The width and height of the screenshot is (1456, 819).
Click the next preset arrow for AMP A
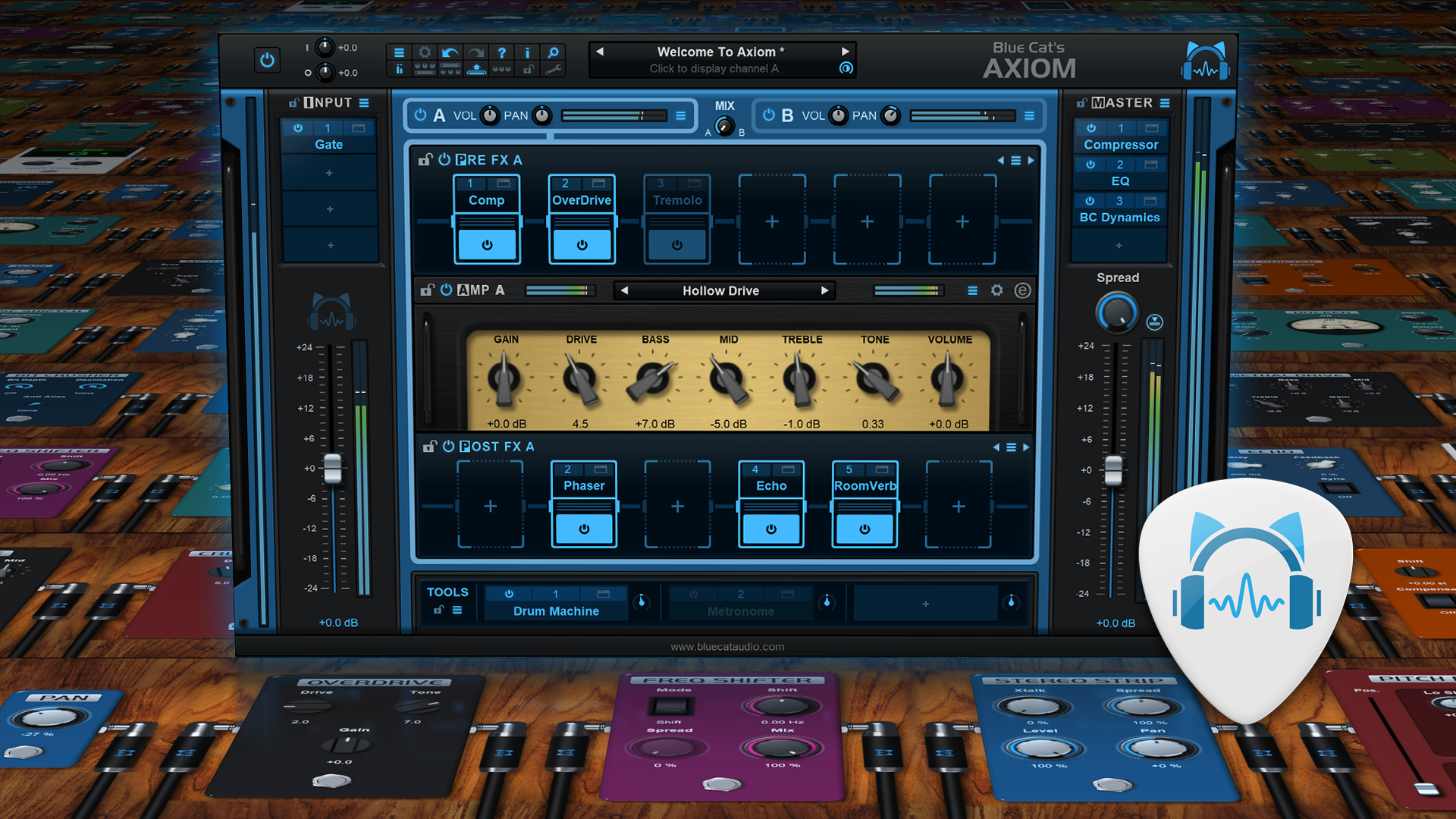(x=822, y=290)
